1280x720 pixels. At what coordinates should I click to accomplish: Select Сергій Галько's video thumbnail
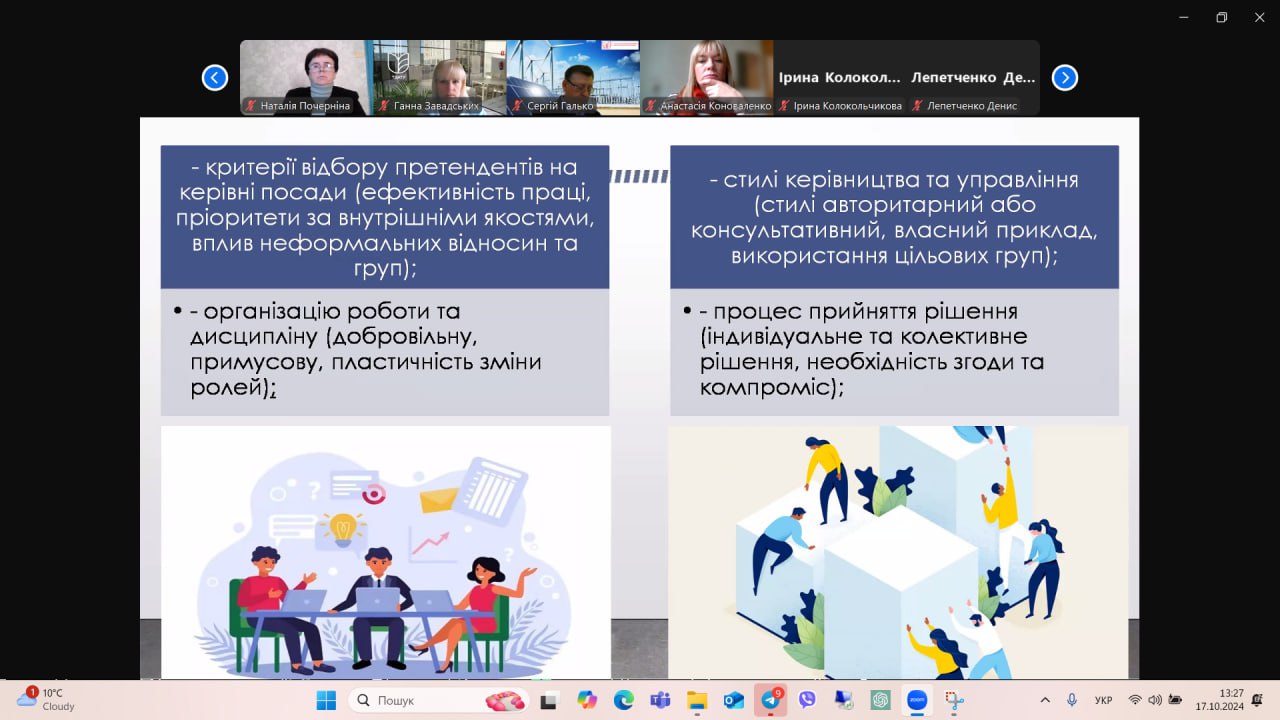tap(572, 77)
